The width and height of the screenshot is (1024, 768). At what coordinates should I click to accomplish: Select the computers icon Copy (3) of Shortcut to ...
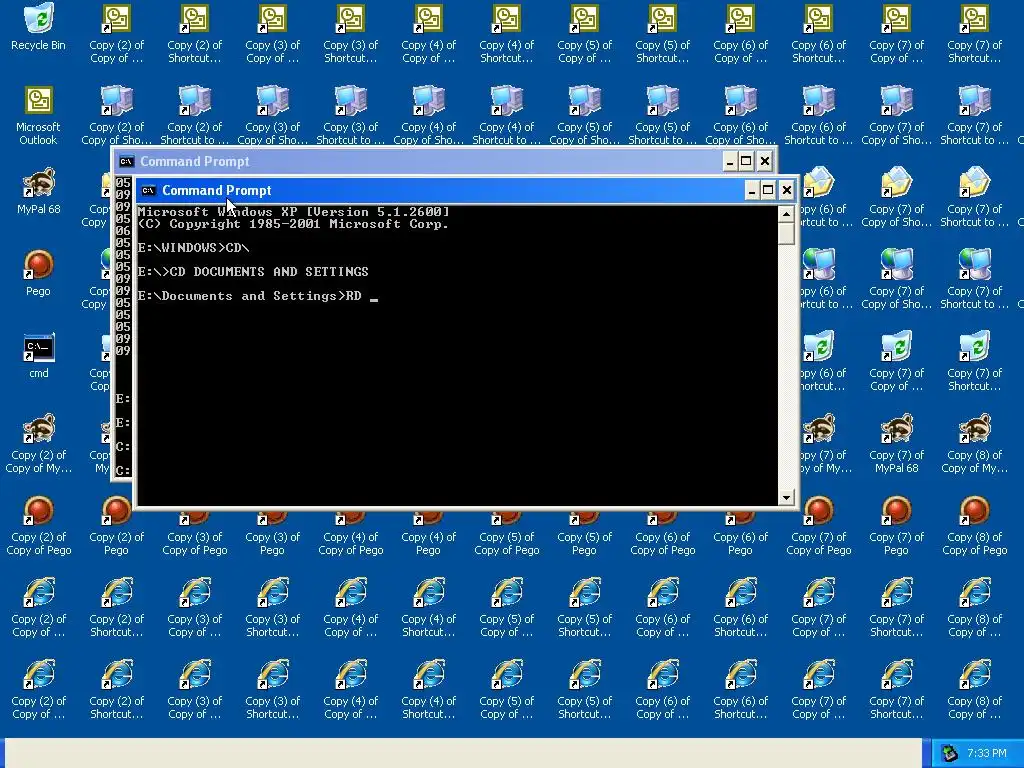[x=350, y=116]
